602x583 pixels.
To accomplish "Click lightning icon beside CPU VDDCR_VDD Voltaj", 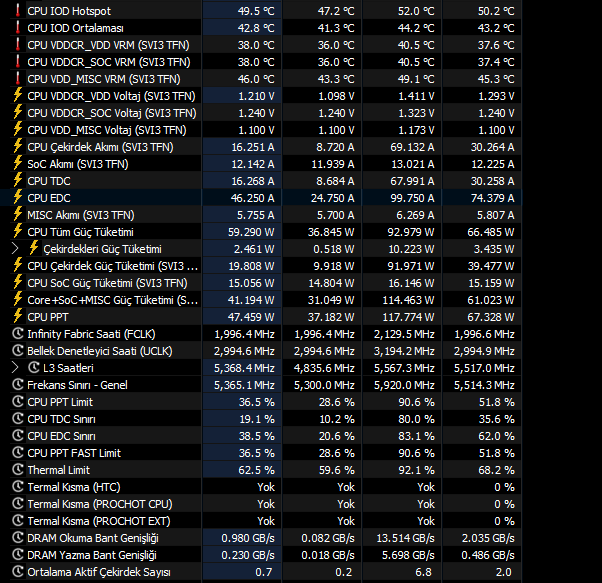I will [18, 95].
